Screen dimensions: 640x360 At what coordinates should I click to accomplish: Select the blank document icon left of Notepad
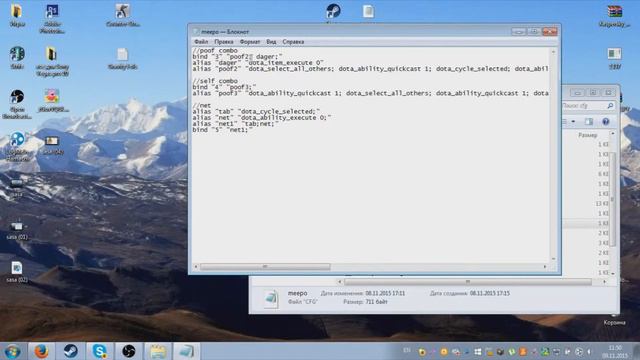[122, 58]
